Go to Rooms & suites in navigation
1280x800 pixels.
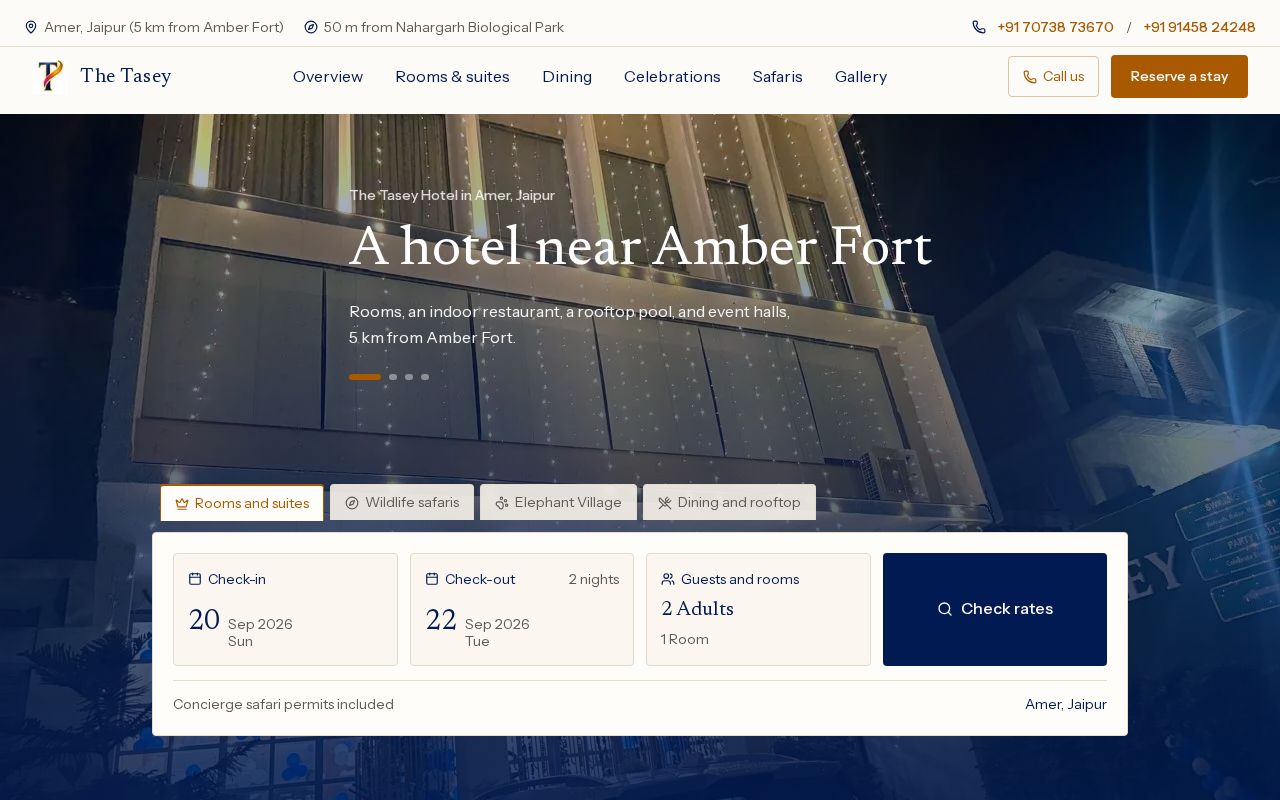[x=452, y=77]
